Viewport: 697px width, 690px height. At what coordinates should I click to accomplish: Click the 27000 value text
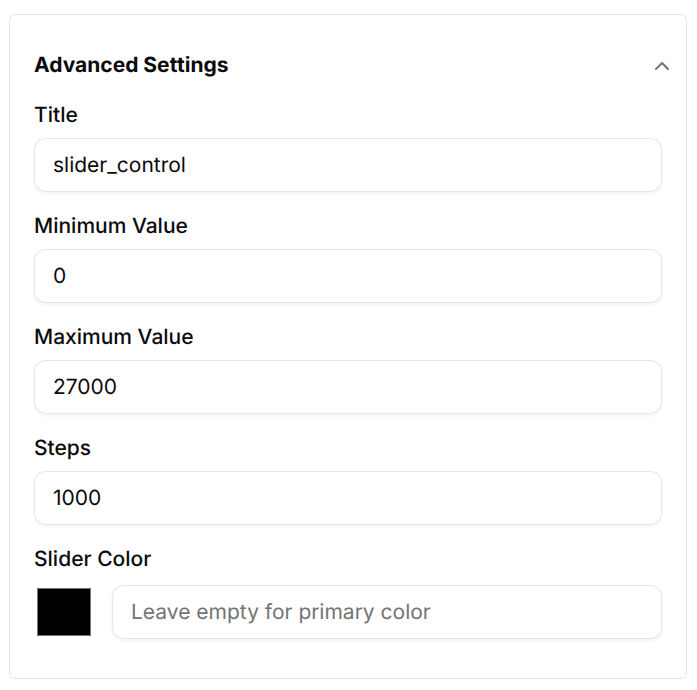[85, 387]
